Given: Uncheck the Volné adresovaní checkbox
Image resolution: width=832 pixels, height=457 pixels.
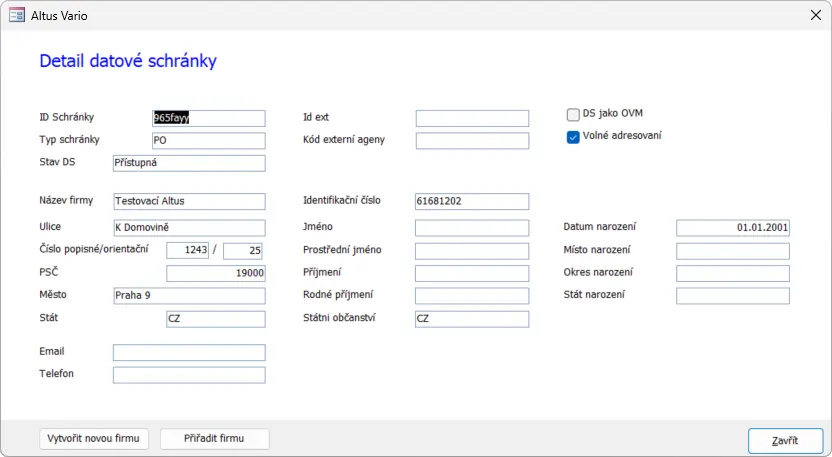Looking at the screenshot, I should coord(573,137).
